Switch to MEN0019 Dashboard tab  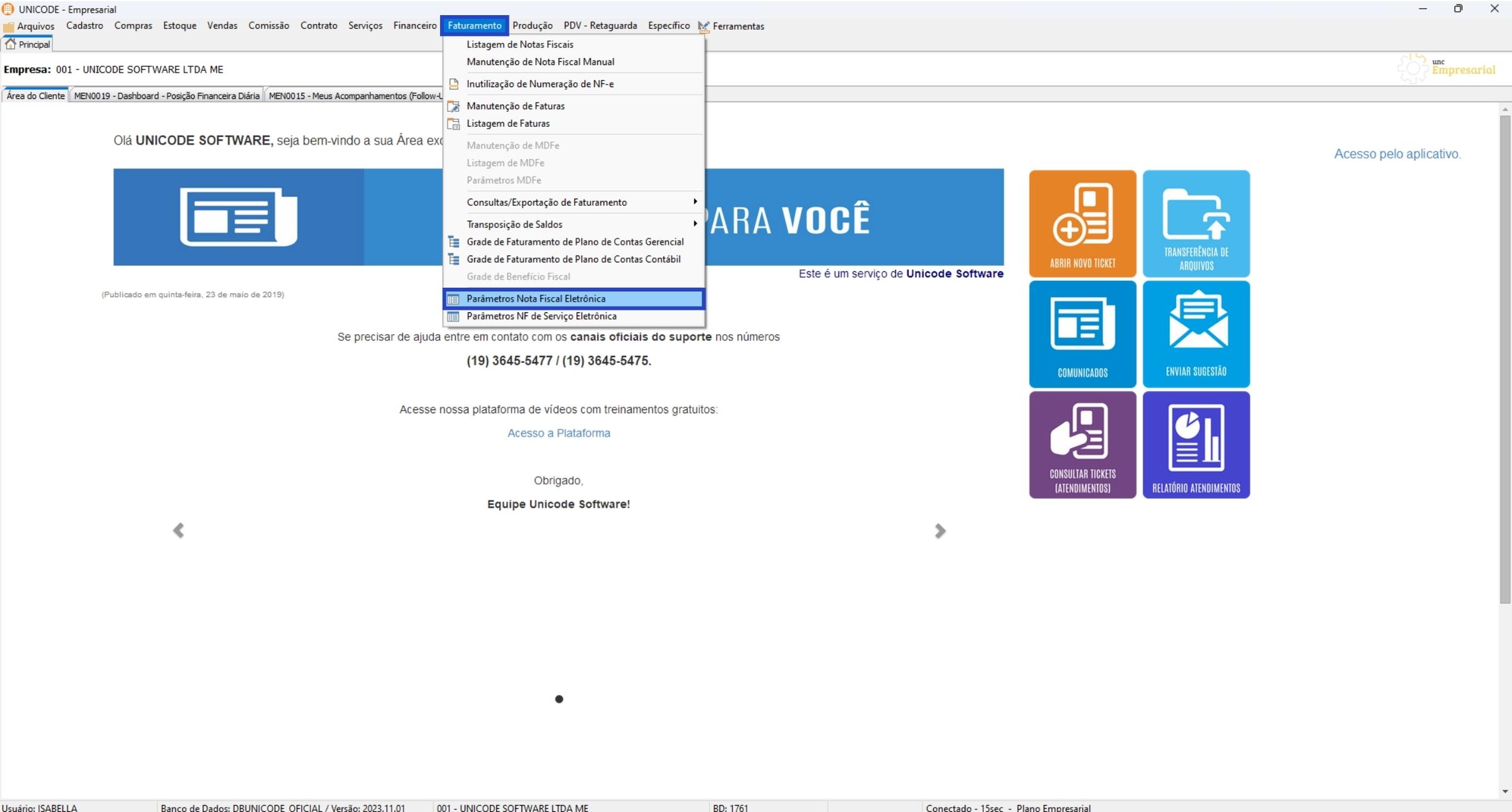point(167,96)
